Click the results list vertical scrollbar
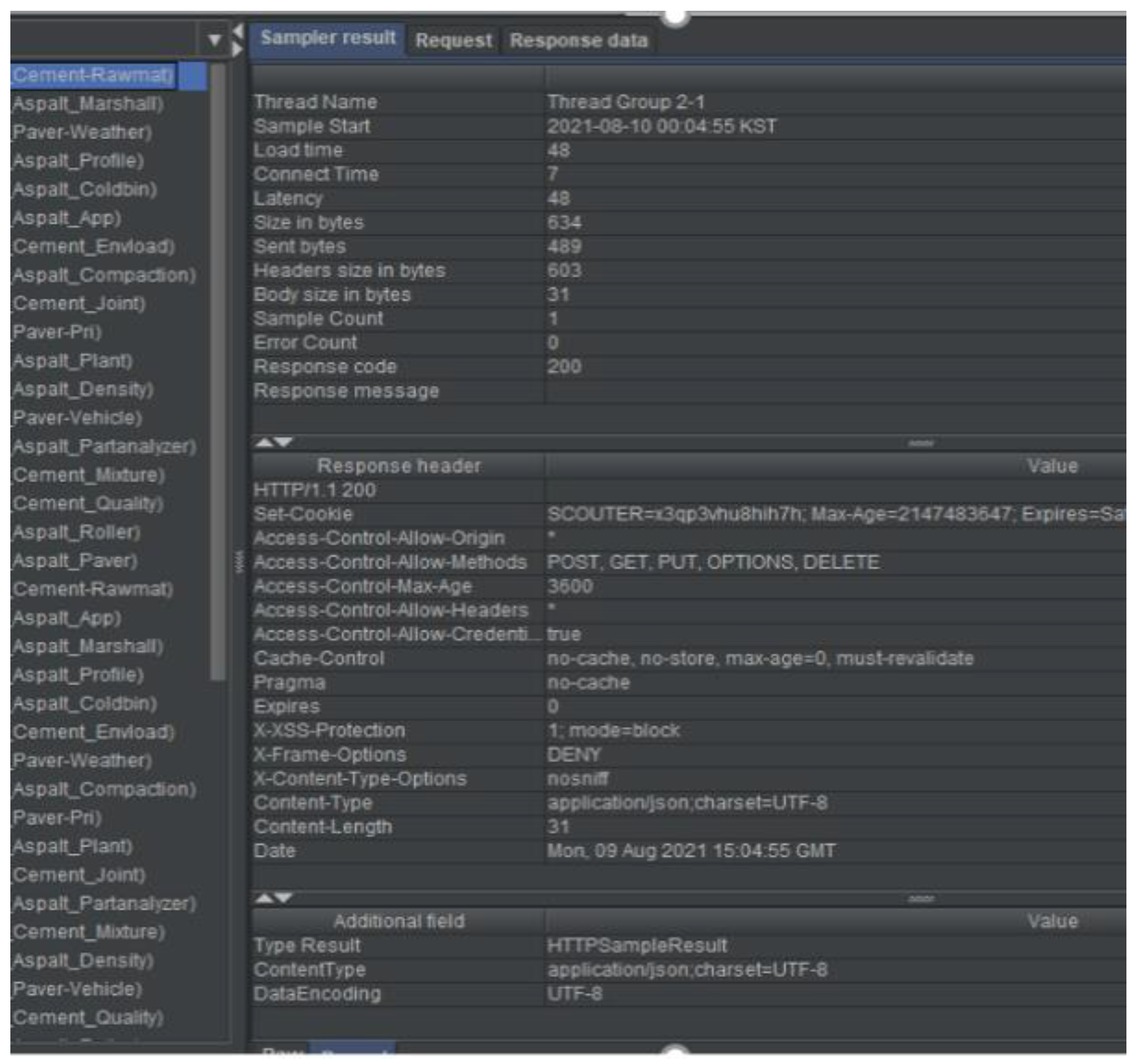The height and width of the screenshot is (1064, 1134). pos(217,371)
